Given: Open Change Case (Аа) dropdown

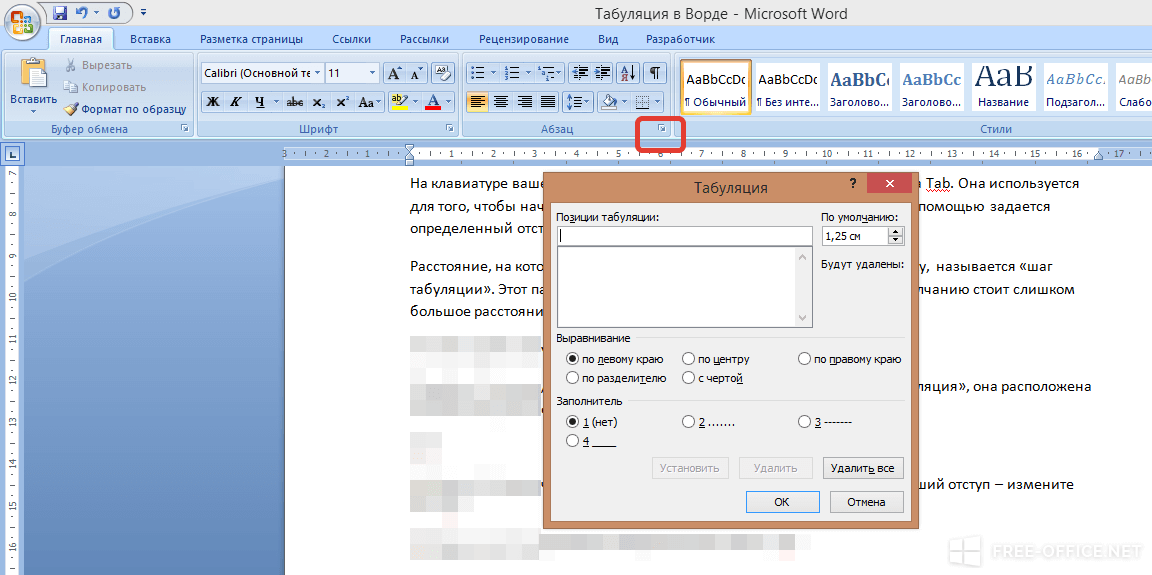Looking at the screenshot, I should pyautogui.click(x=370, y=101).
